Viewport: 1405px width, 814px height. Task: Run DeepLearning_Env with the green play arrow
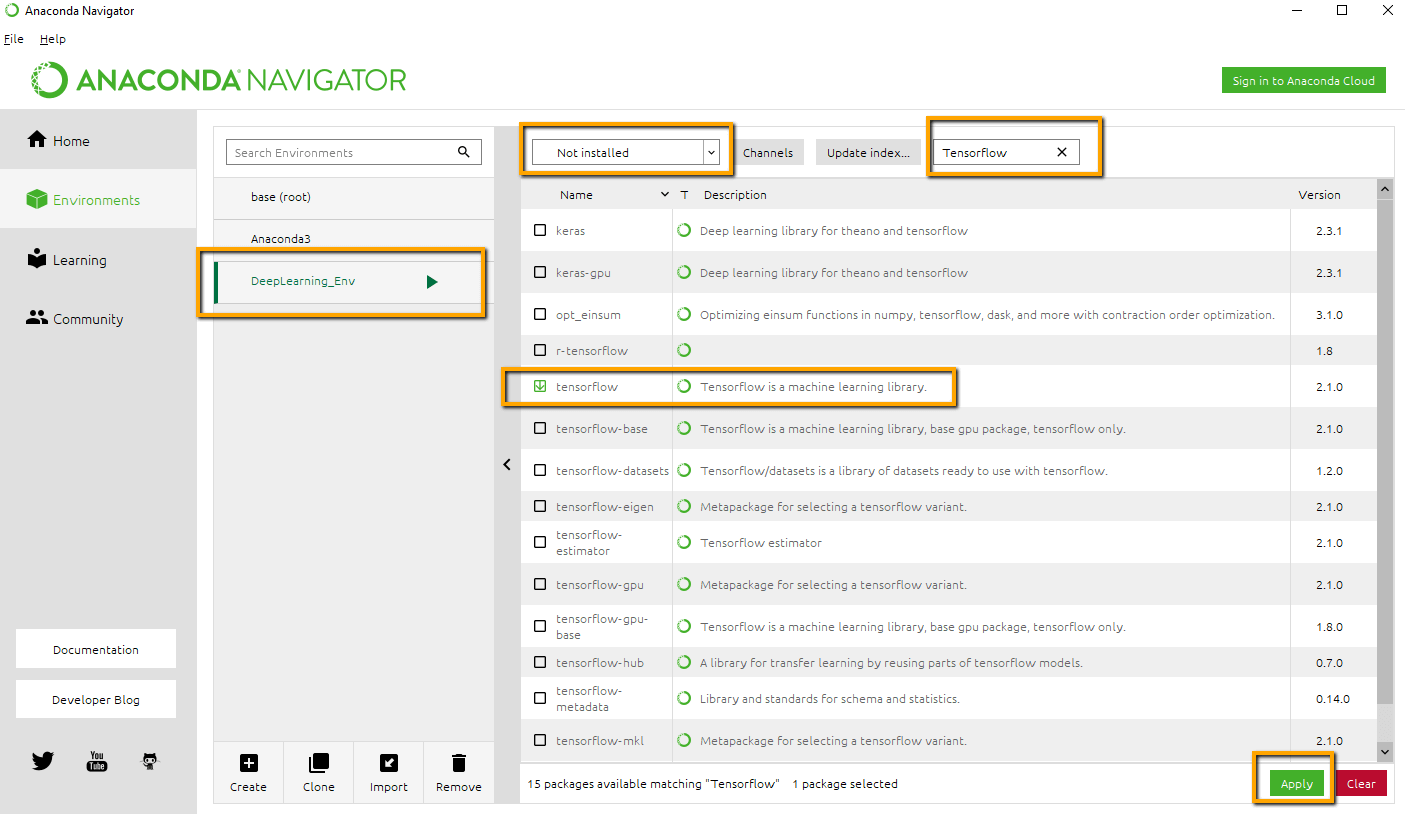coord(432,282)
